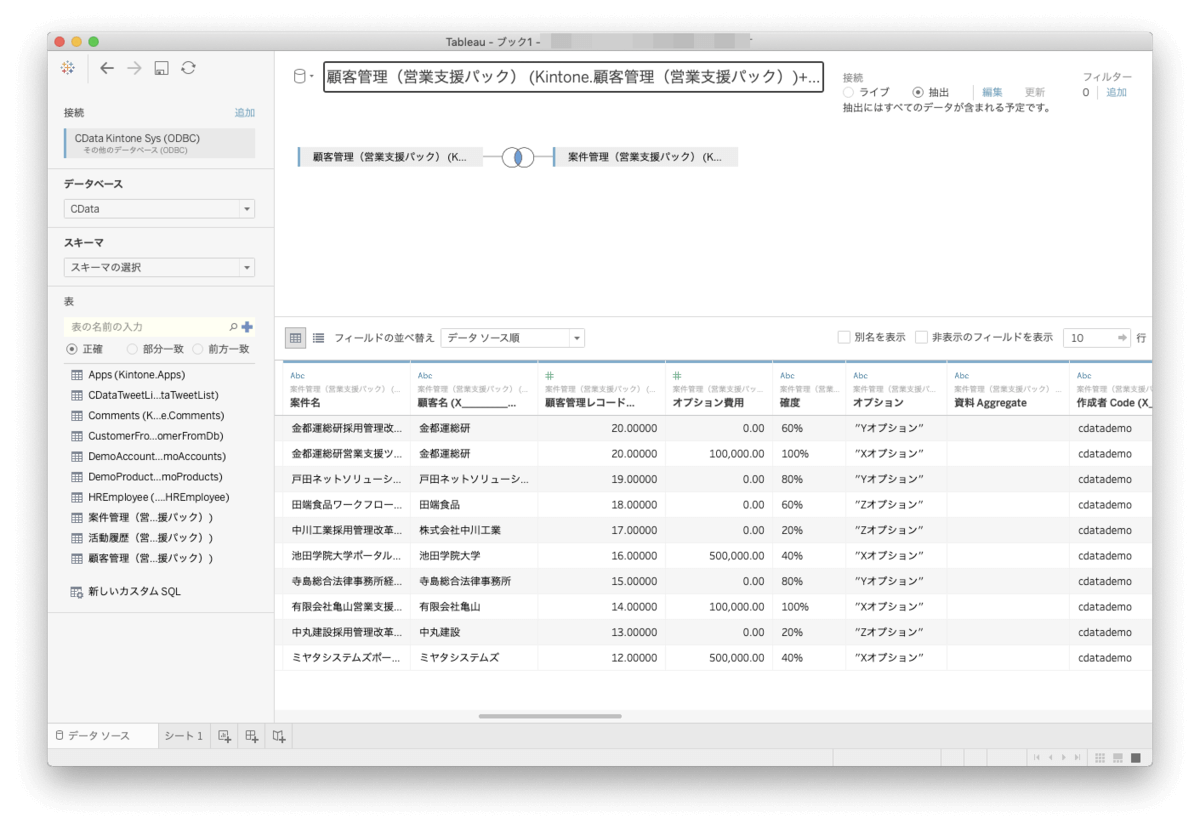This screenshot has width=1200, height=829.
Task: Enable the 非表示のフィールドを表示 checkbox
Action: click(922, 338)
